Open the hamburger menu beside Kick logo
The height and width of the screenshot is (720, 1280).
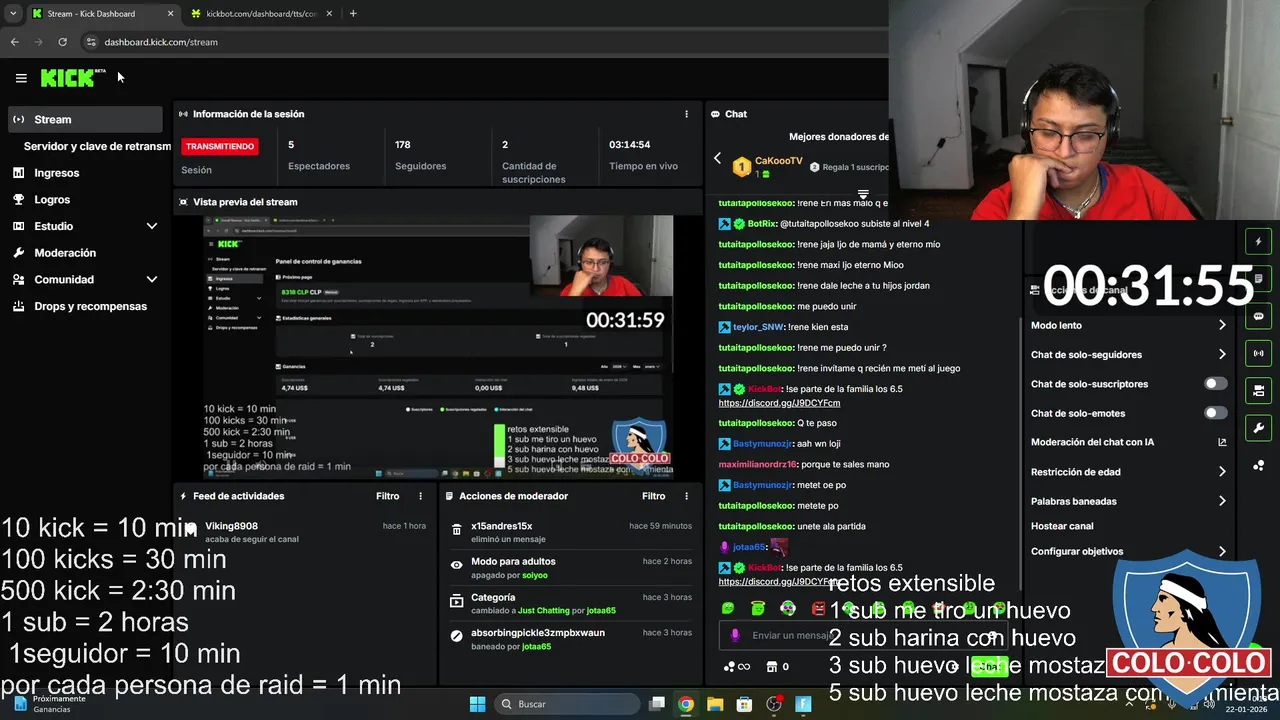click(x=21, y=78)
